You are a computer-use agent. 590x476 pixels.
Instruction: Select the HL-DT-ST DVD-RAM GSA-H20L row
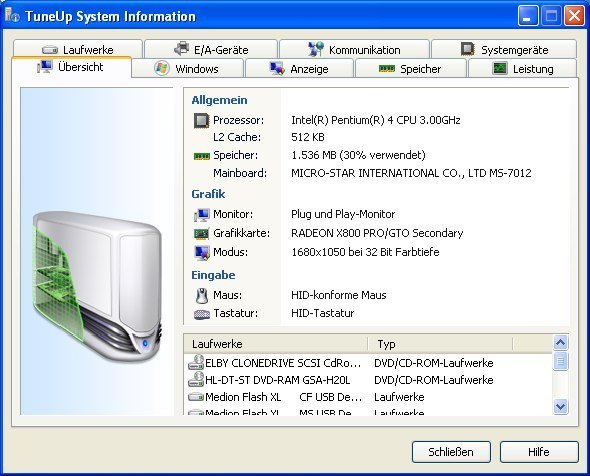(x=369, y=380)
